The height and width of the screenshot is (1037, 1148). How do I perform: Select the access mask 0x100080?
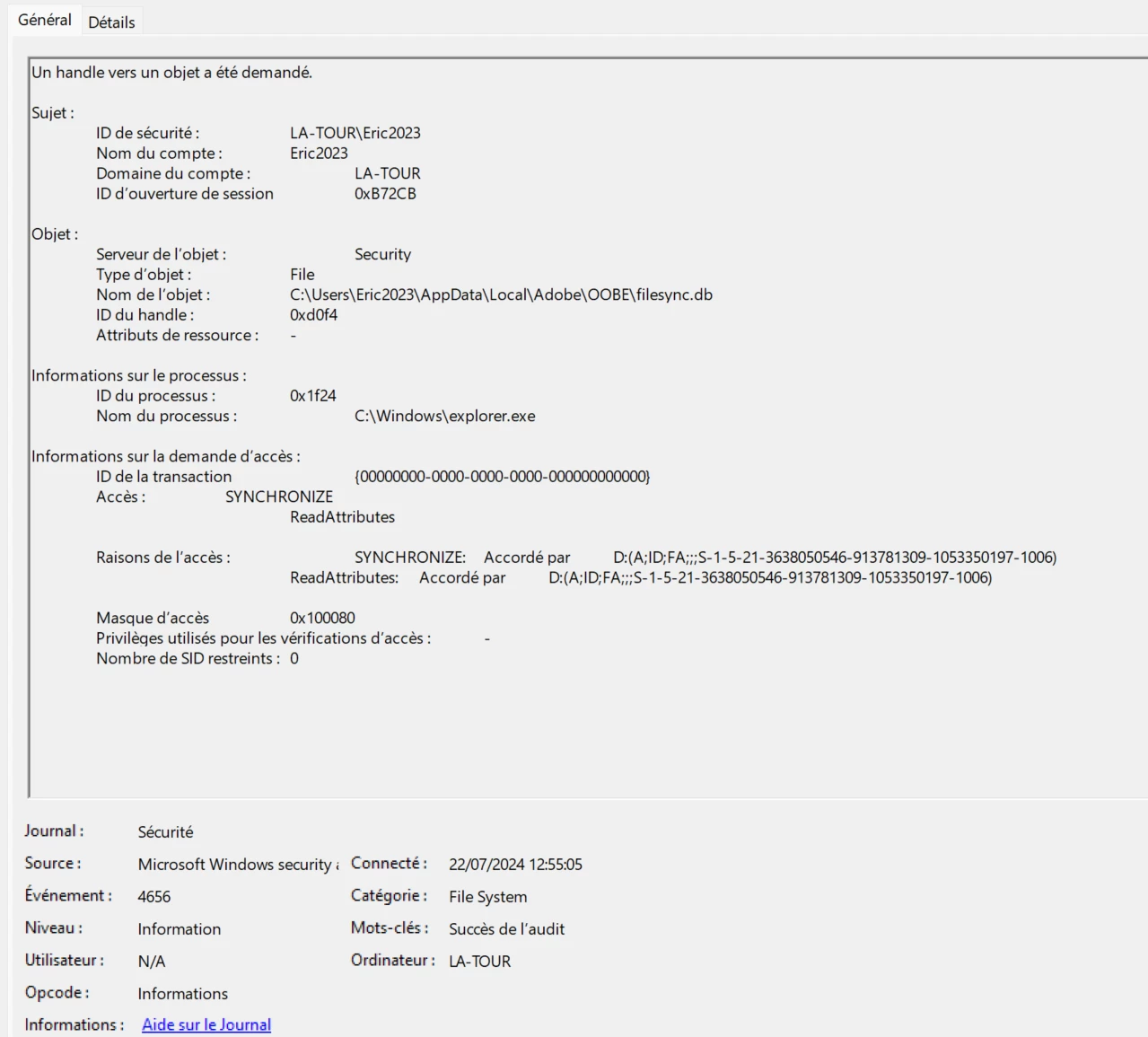[x=322, y=618]
